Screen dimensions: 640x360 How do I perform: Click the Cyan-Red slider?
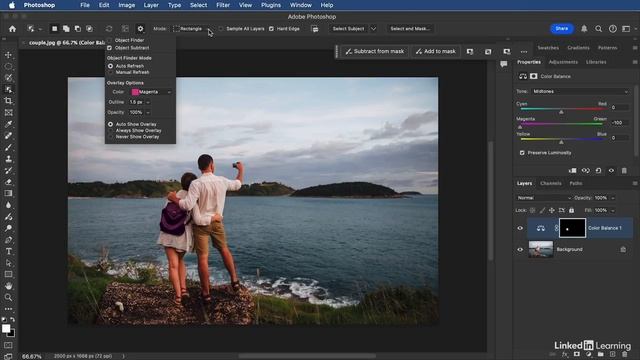(x=562, y=109)
